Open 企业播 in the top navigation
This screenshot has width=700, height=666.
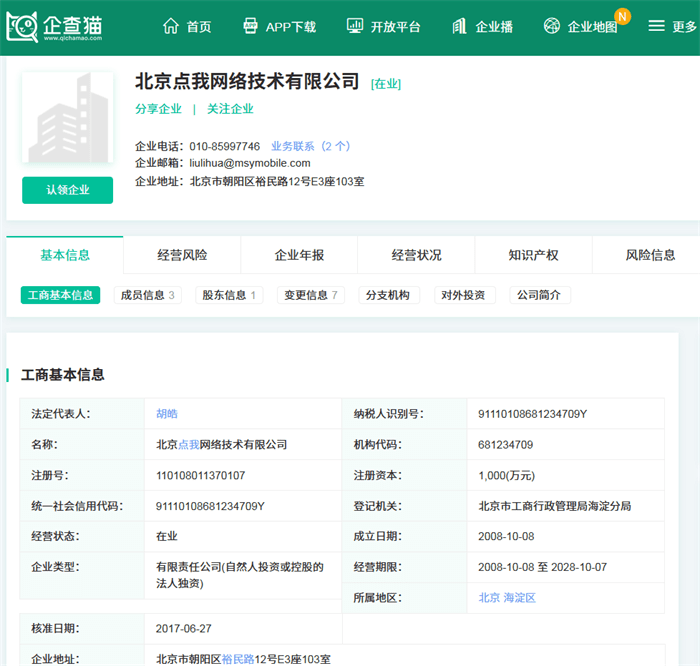pos(494,27)
